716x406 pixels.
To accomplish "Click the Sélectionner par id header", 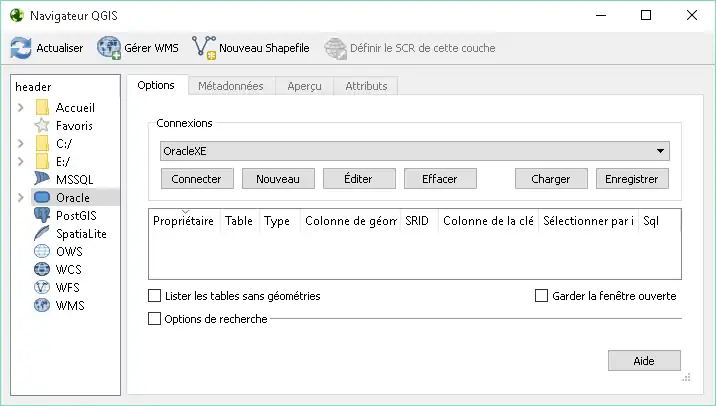I will 589,221.
